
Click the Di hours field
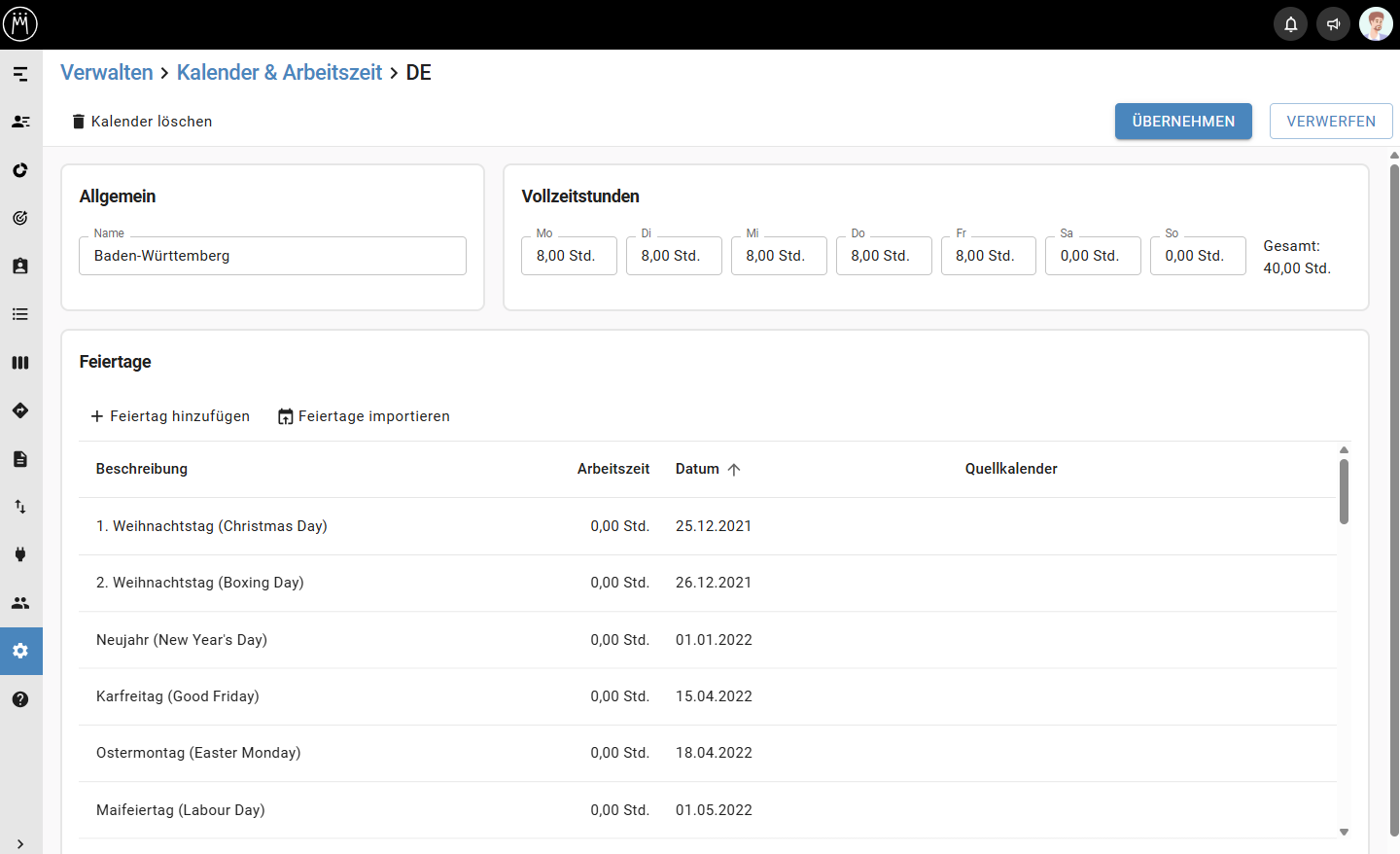674,256
